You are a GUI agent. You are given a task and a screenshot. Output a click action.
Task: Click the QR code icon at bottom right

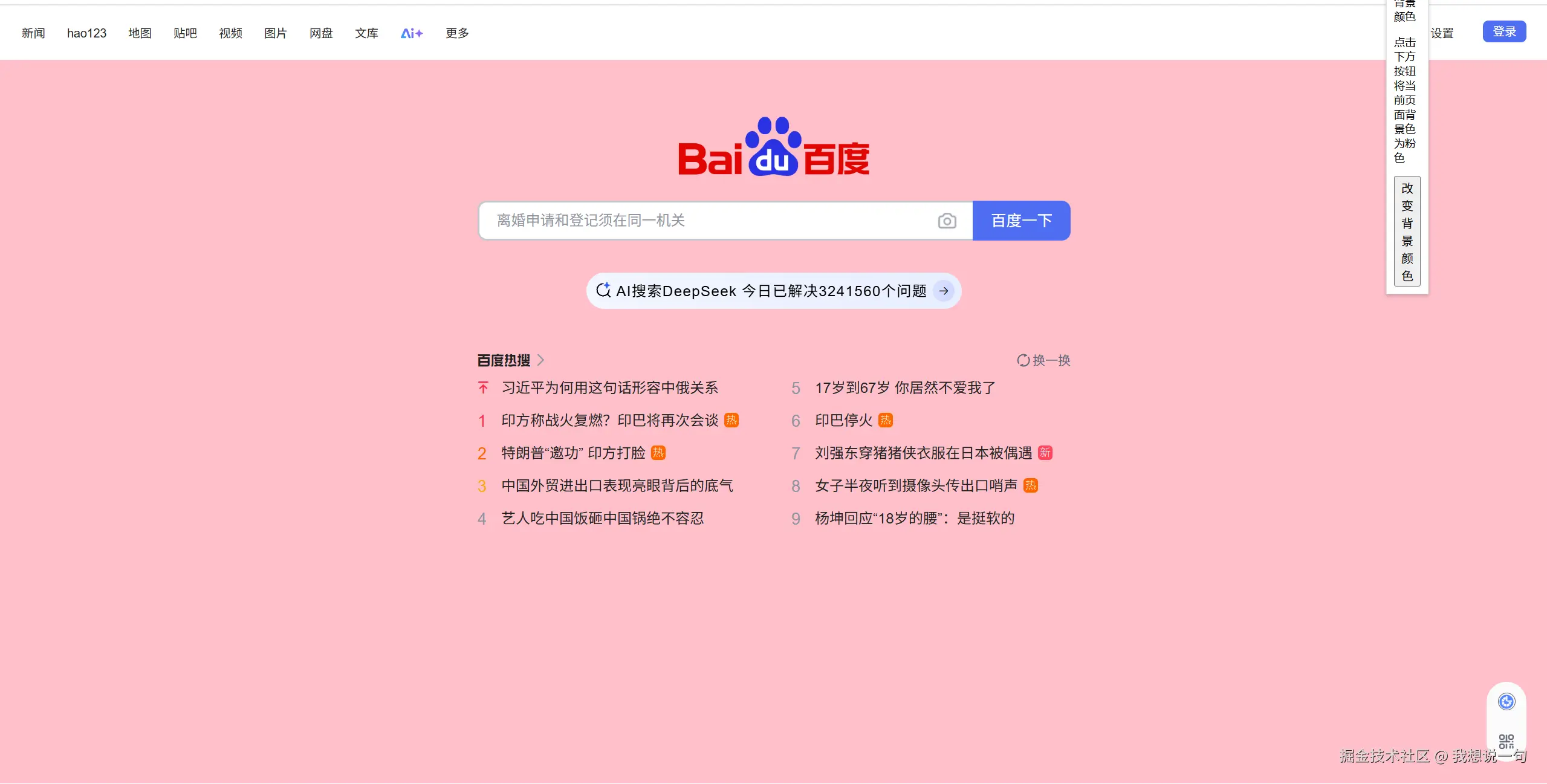click(x=1506, y=742)
